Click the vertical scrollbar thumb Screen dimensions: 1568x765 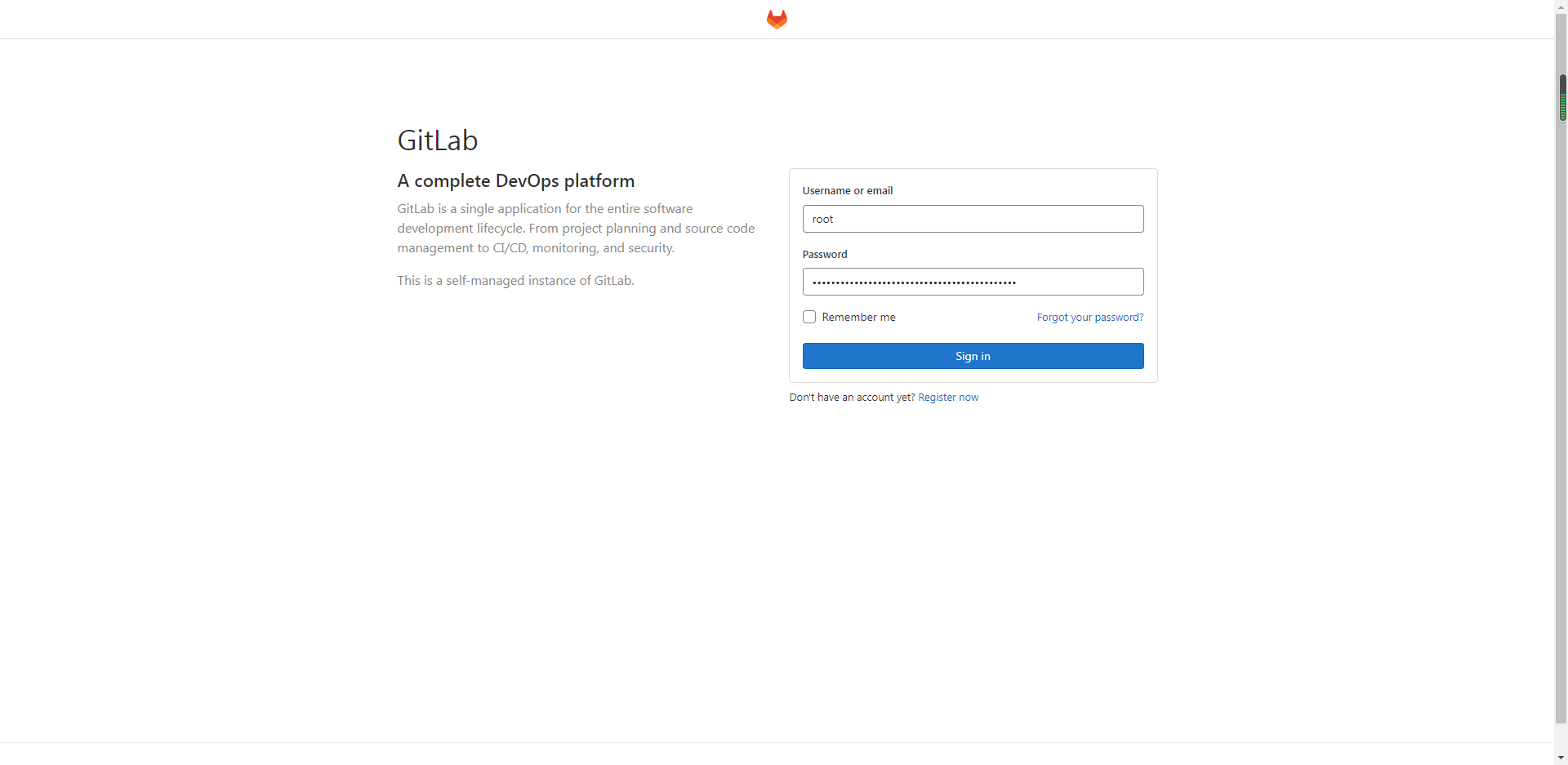pos(1561,98)
